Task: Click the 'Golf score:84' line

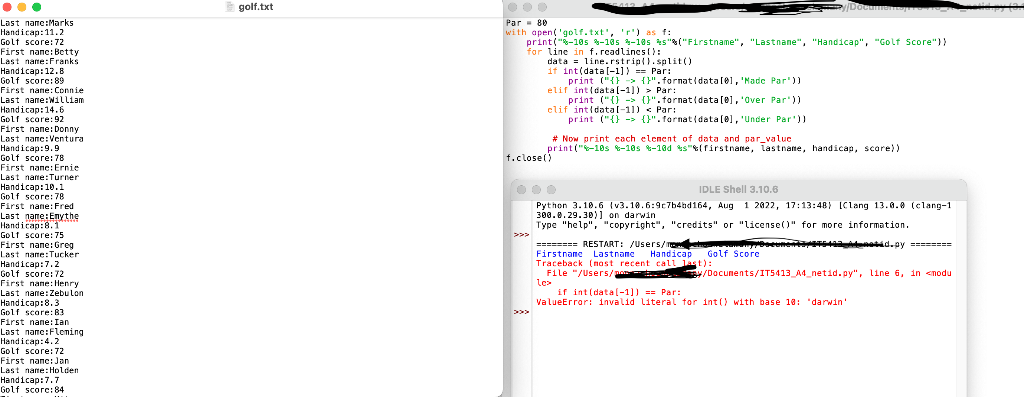Action: click(x=32, y=390)
